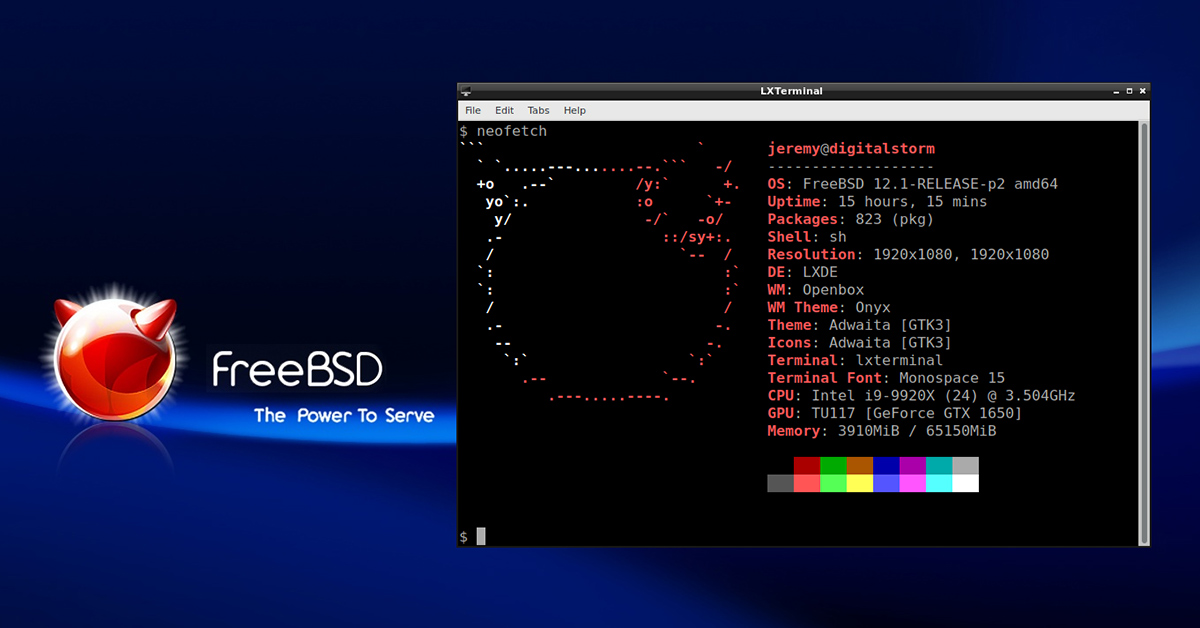Click the terminal vertical scrollbar
The height and width of the screenshot is (628, 1200).
point(1144,330)
